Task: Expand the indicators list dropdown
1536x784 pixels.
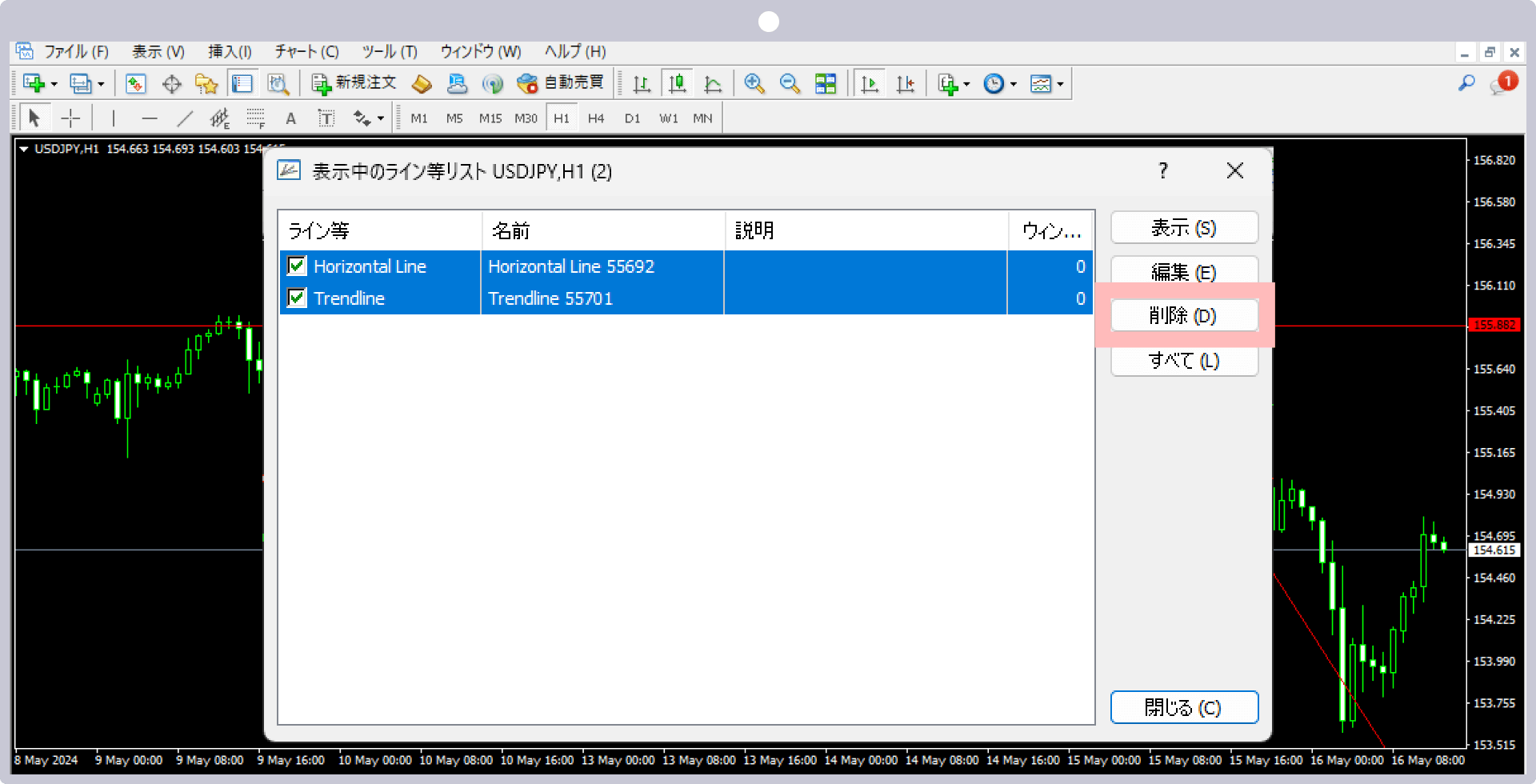Action: [x=966, y=84]
